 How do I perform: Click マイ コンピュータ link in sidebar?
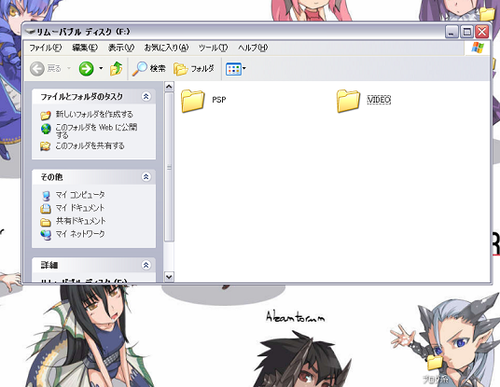click(80, 195)
